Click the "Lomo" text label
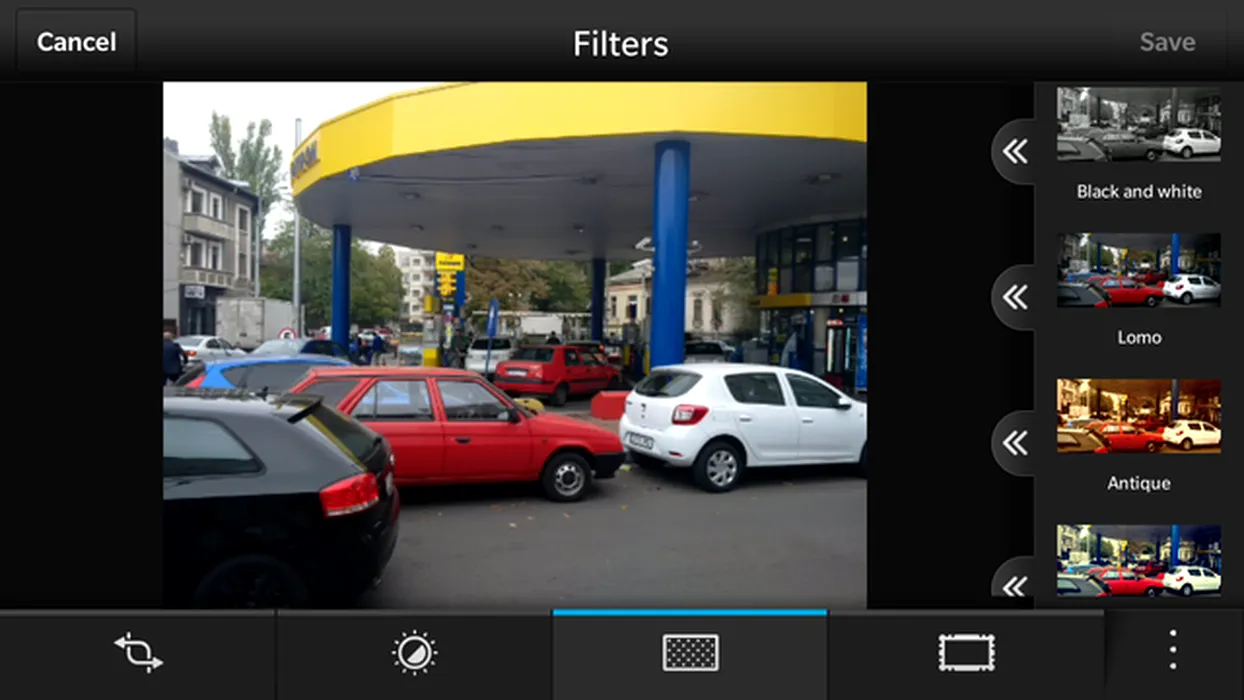Image resolution: width=1244 pixels, height=700 pixels. (x=1138, y=337)
